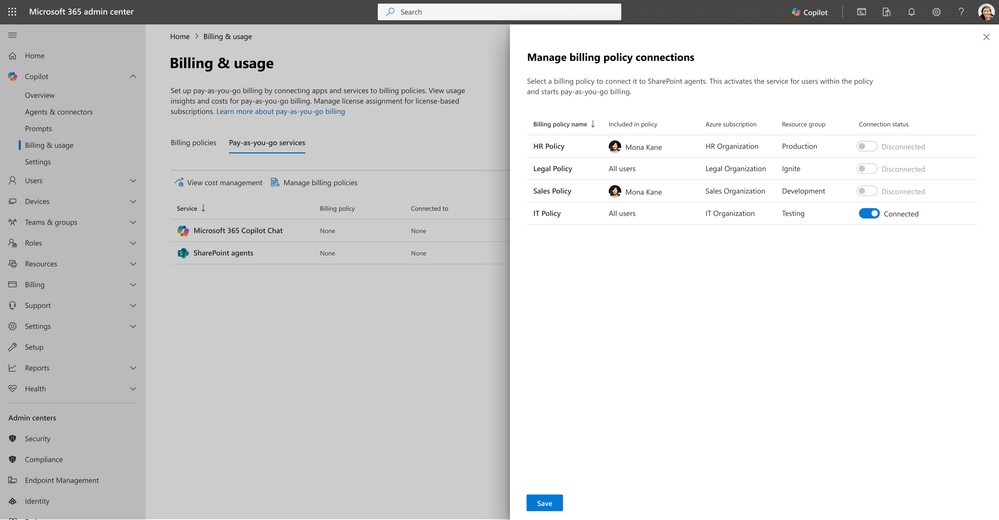The image size is (999, 520).
Task: Click in the Search box
Action: click(x=499, y=12)
